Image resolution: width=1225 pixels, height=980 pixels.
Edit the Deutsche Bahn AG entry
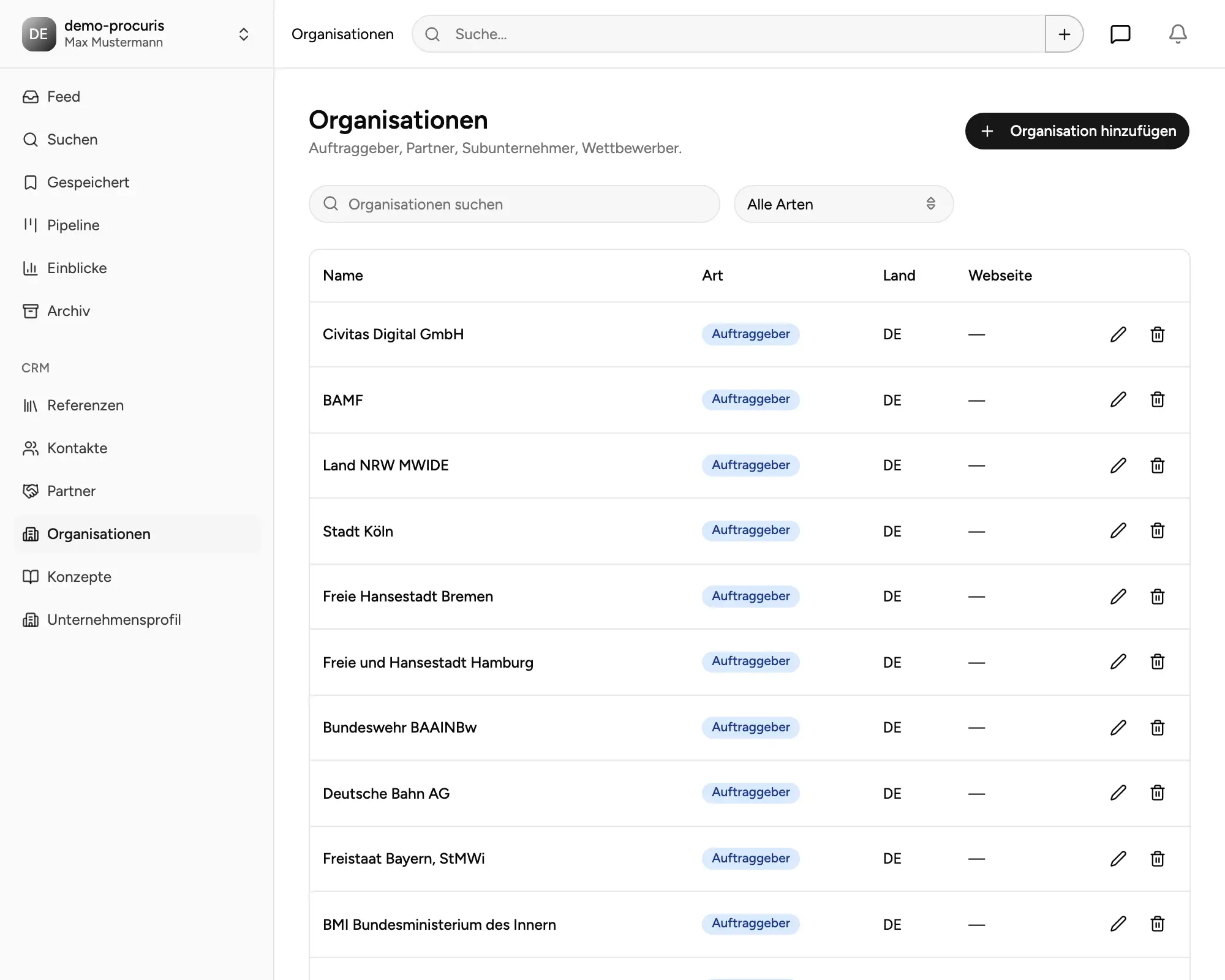(x=1118, y=793)
